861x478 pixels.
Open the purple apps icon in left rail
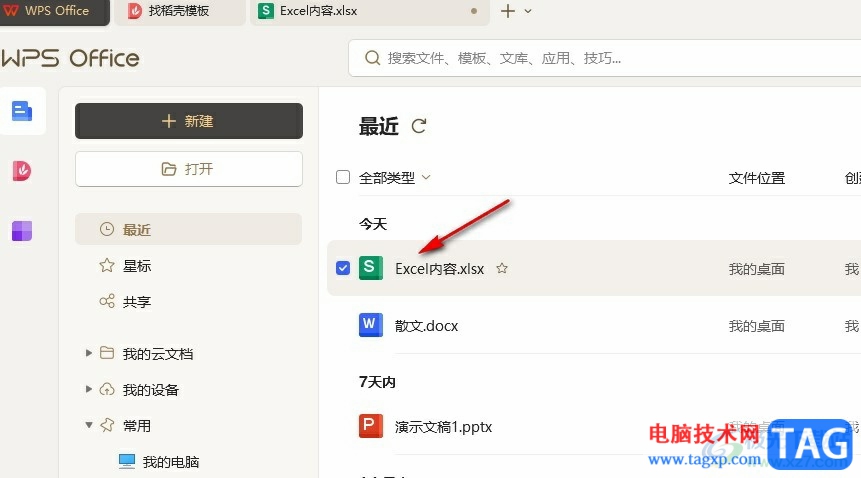[x=22, y=230]
